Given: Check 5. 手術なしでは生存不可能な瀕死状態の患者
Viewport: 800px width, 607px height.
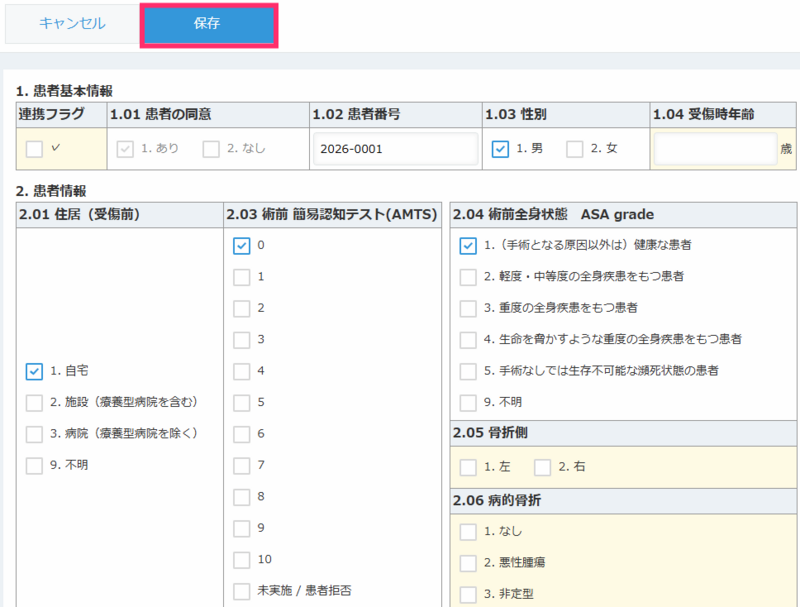Looking at the screenshot, I should [468, 371].
